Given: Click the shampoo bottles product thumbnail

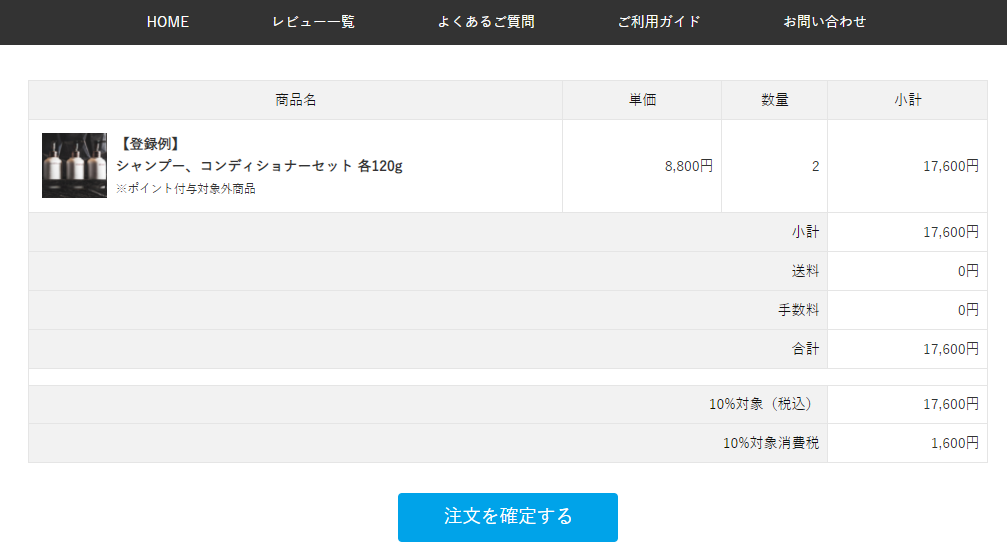Looking at the screenshot, I should pos(74,166).
